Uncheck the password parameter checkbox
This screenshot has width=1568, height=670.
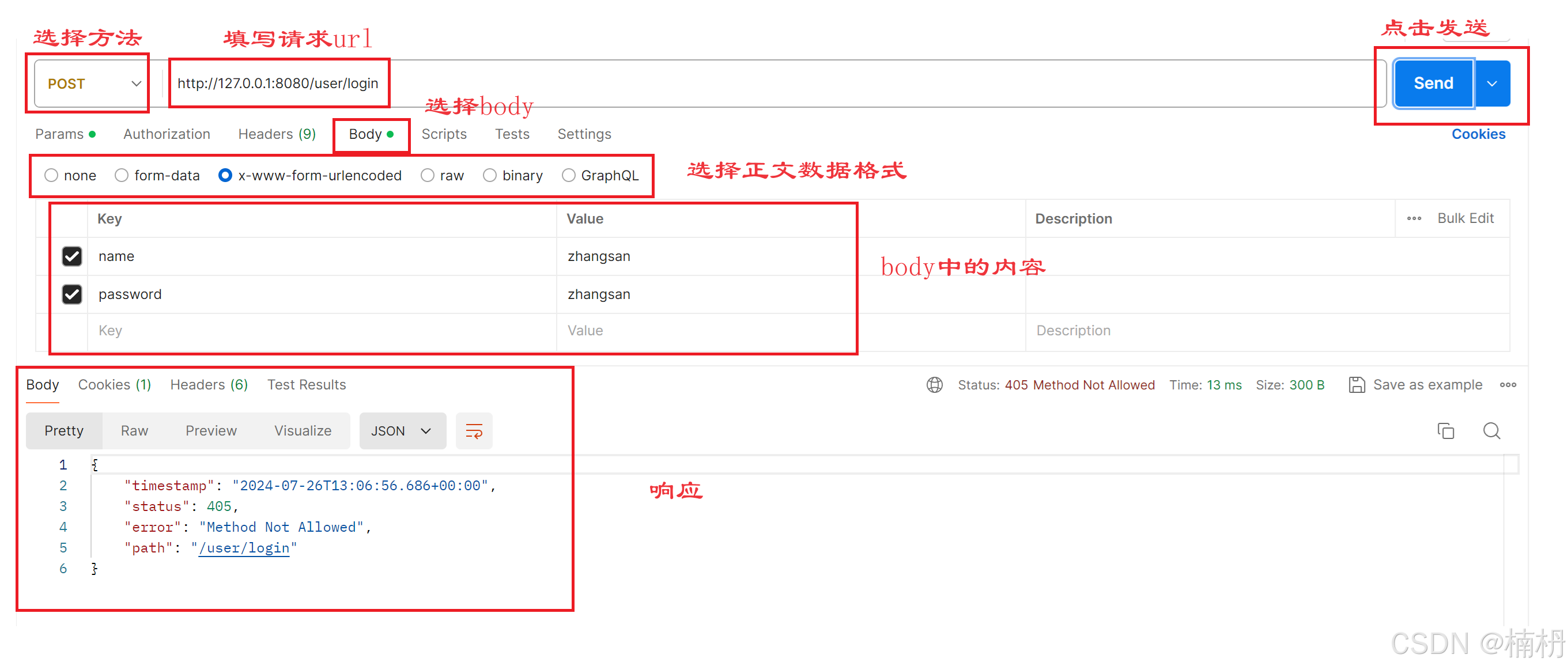click(x=72, y=294)
